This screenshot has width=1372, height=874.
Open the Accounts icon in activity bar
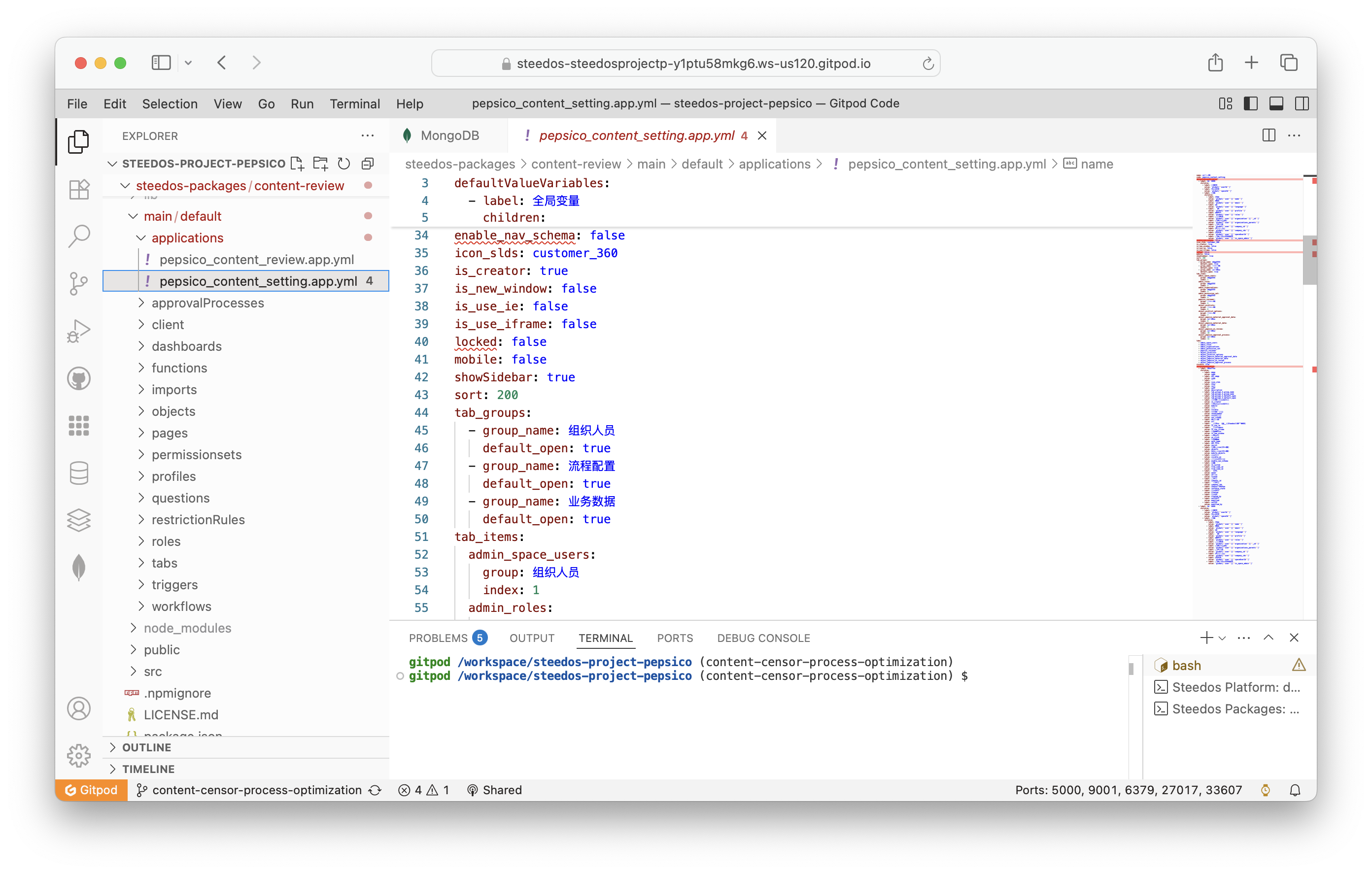pos(79,708)
